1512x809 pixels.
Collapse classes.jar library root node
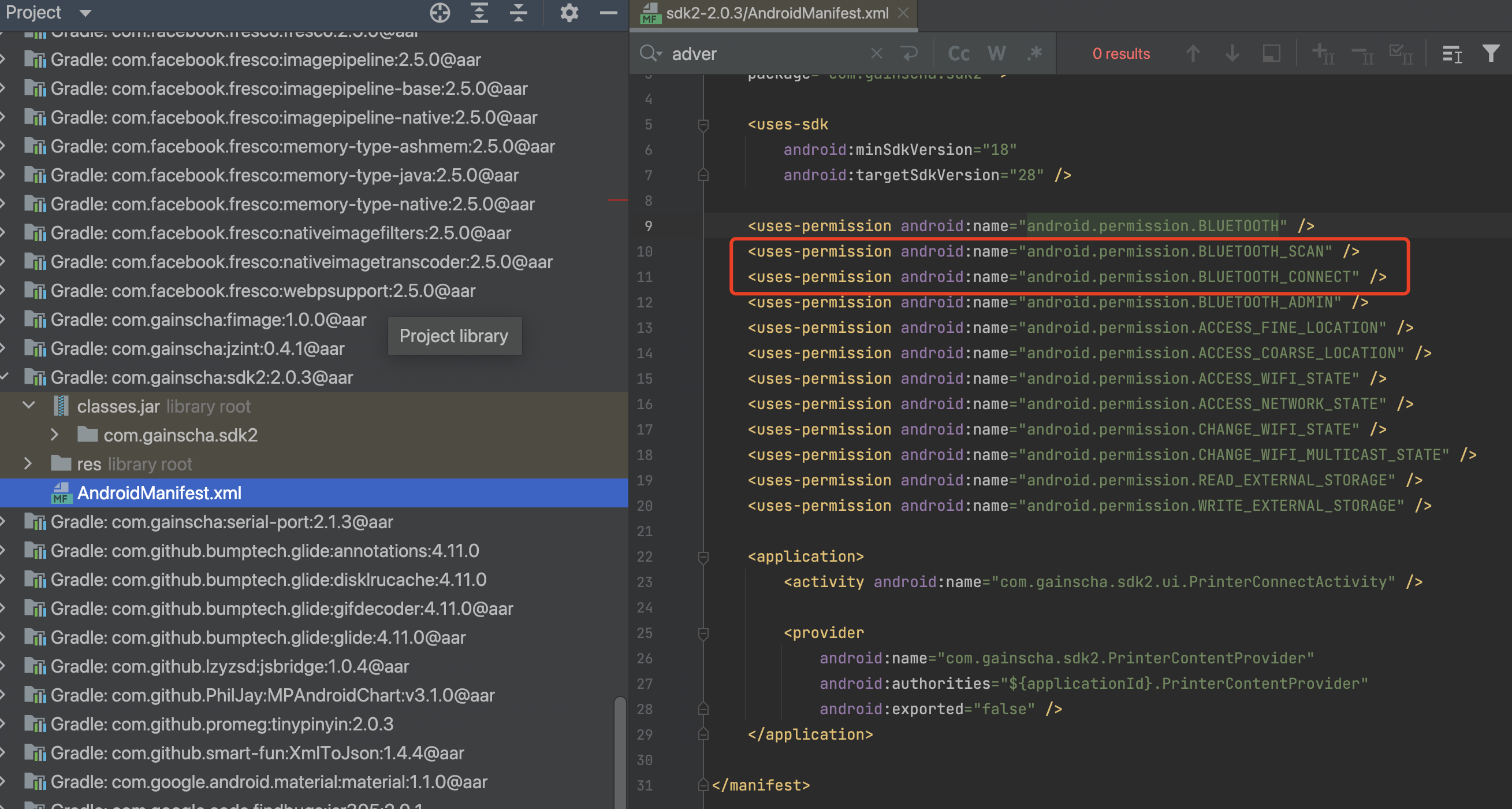point(29,406)
